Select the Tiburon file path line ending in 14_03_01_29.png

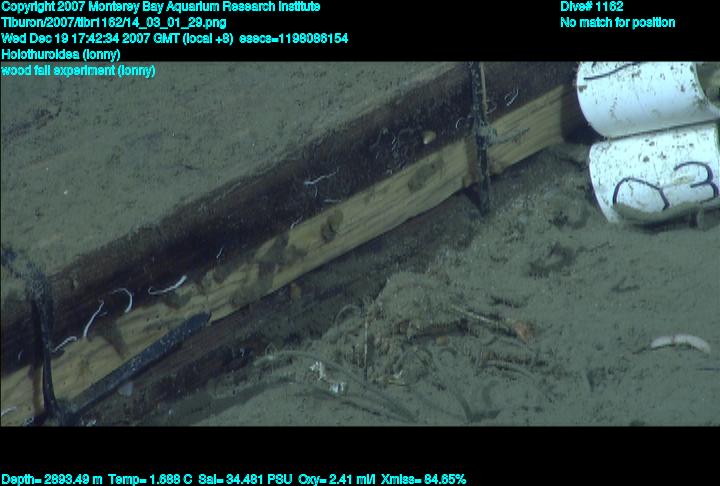114,23
